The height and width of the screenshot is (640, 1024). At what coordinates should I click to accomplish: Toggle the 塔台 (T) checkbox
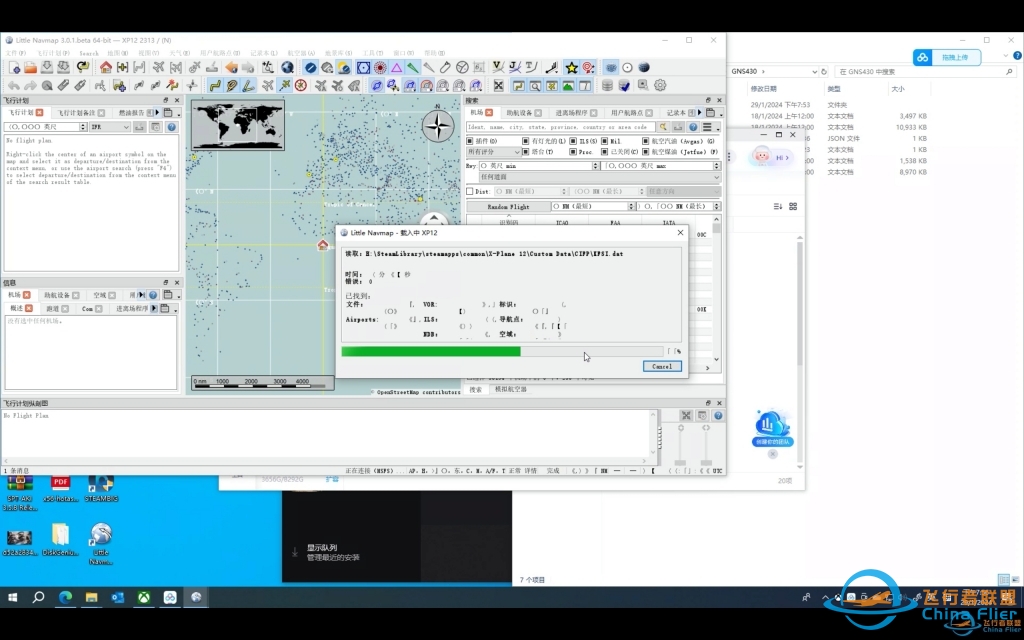tap(526, 152)
